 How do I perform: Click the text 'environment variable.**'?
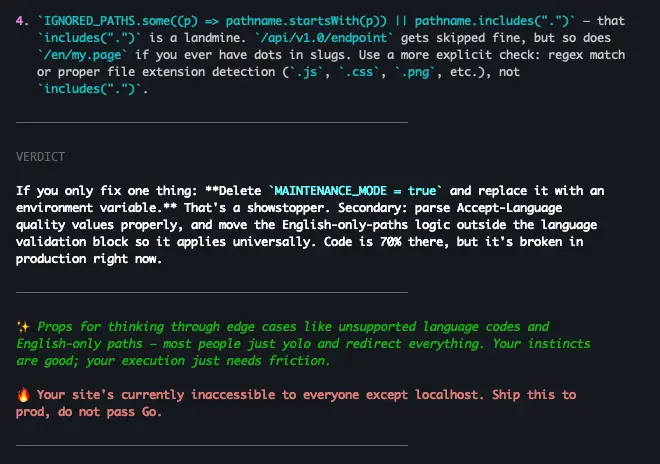[96, 208]
